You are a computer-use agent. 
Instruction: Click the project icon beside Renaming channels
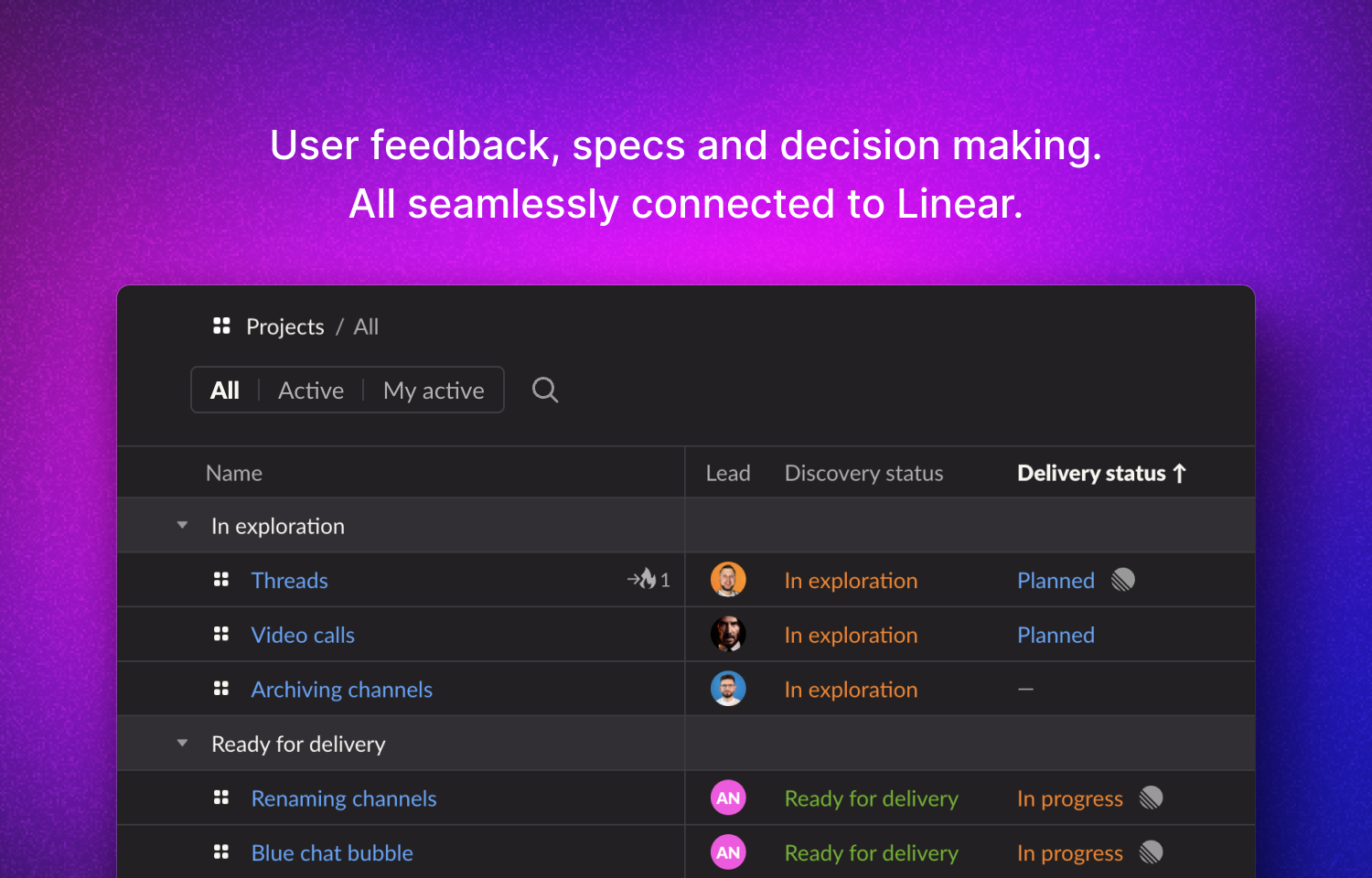point(221,798)
